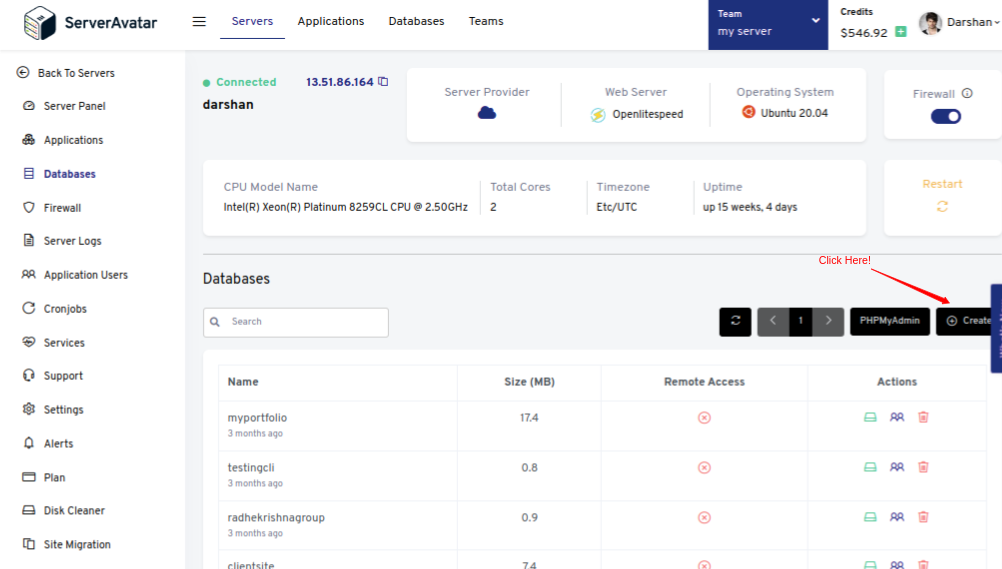Open Application Users in sidebar

(x=75, y=275)
